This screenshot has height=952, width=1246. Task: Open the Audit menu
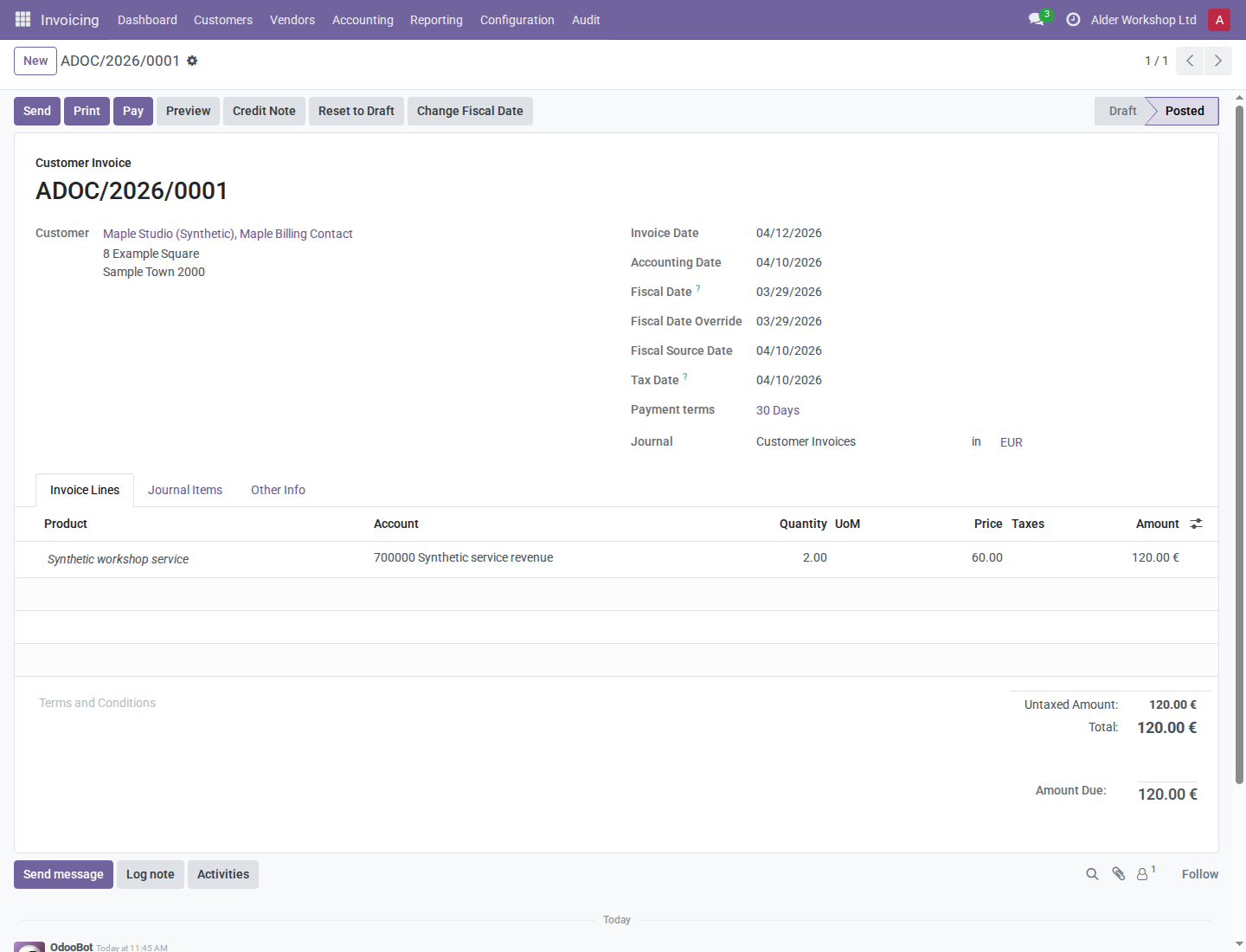(x=586, y=20)
